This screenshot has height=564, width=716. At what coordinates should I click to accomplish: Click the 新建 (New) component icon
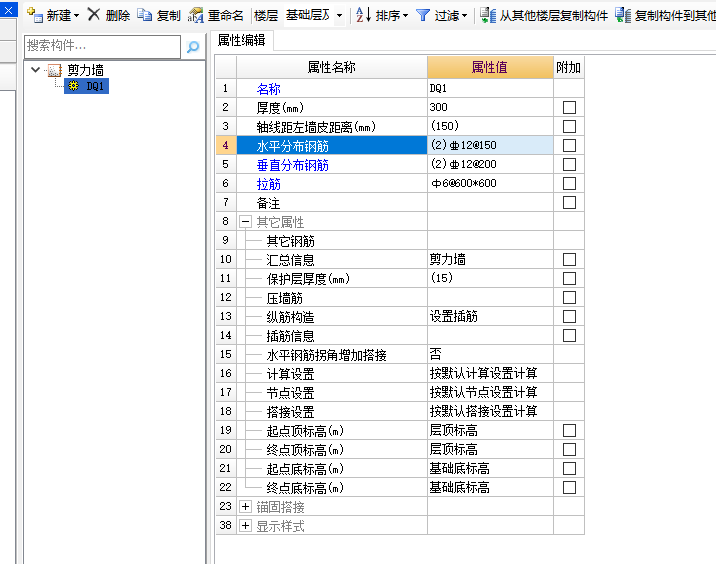pyautogui.click(x=35, y=15)
